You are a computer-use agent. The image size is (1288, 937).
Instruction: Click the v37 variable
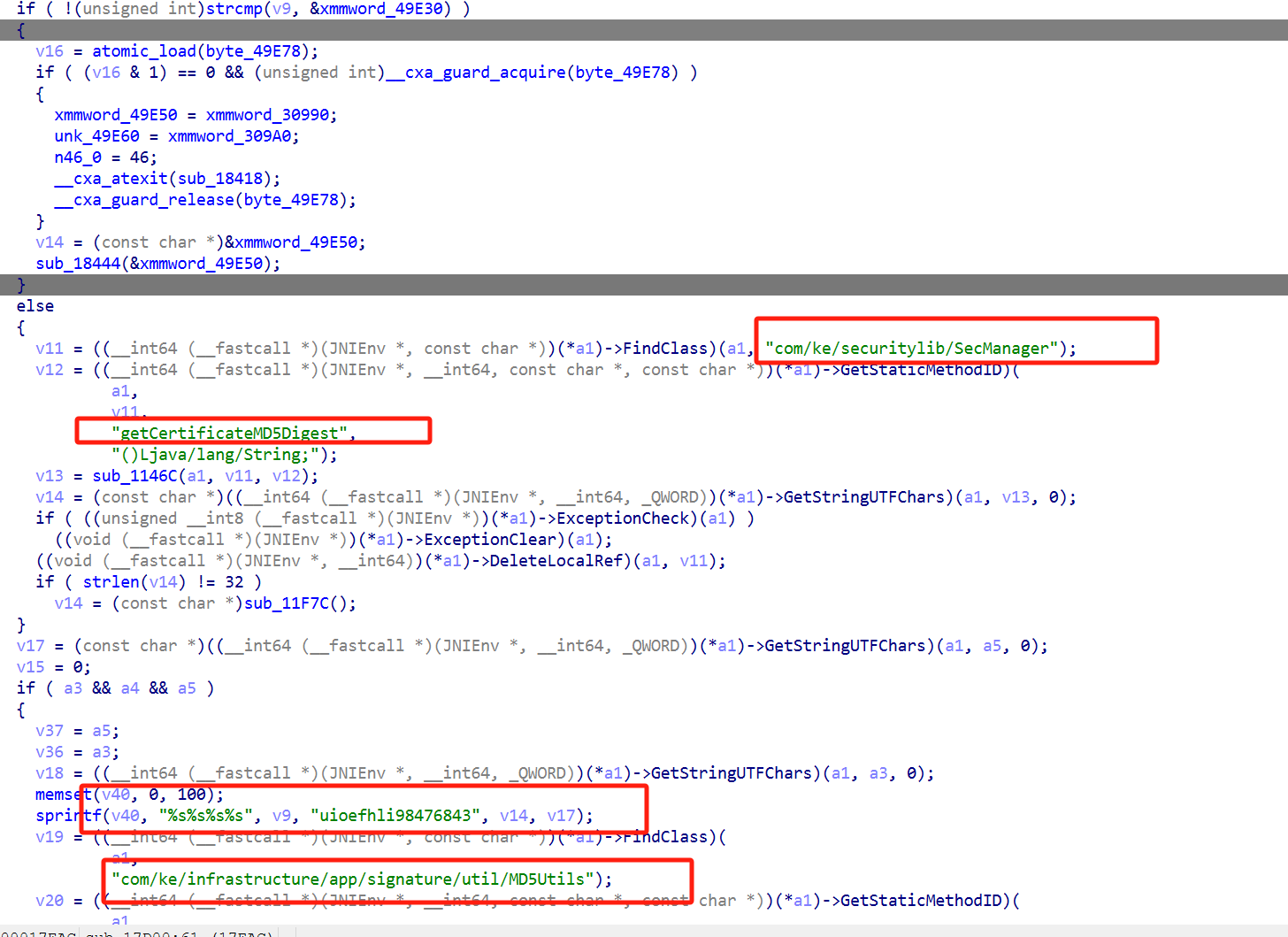point(50,731)
